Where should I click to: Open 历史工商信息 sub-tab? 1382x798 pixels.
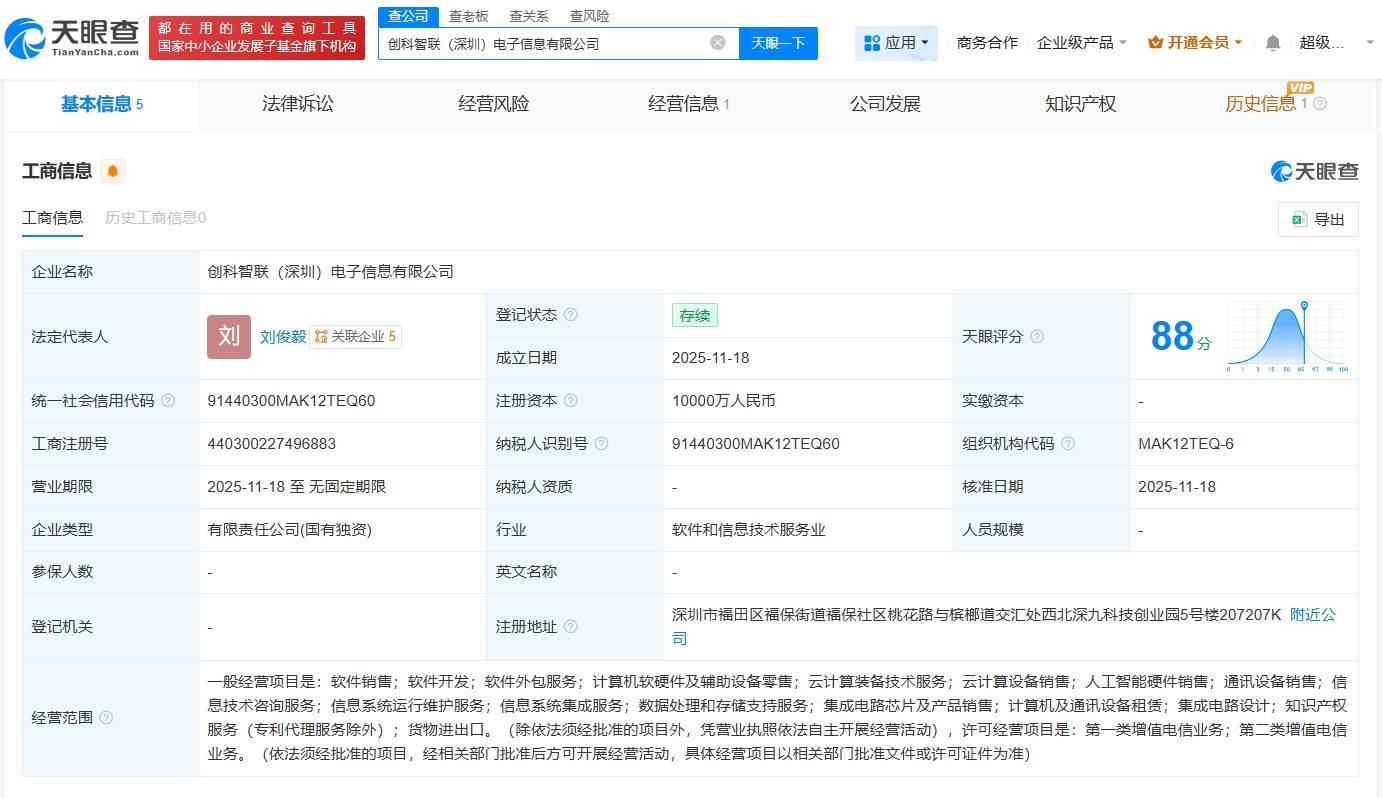(x=155, y=218)
